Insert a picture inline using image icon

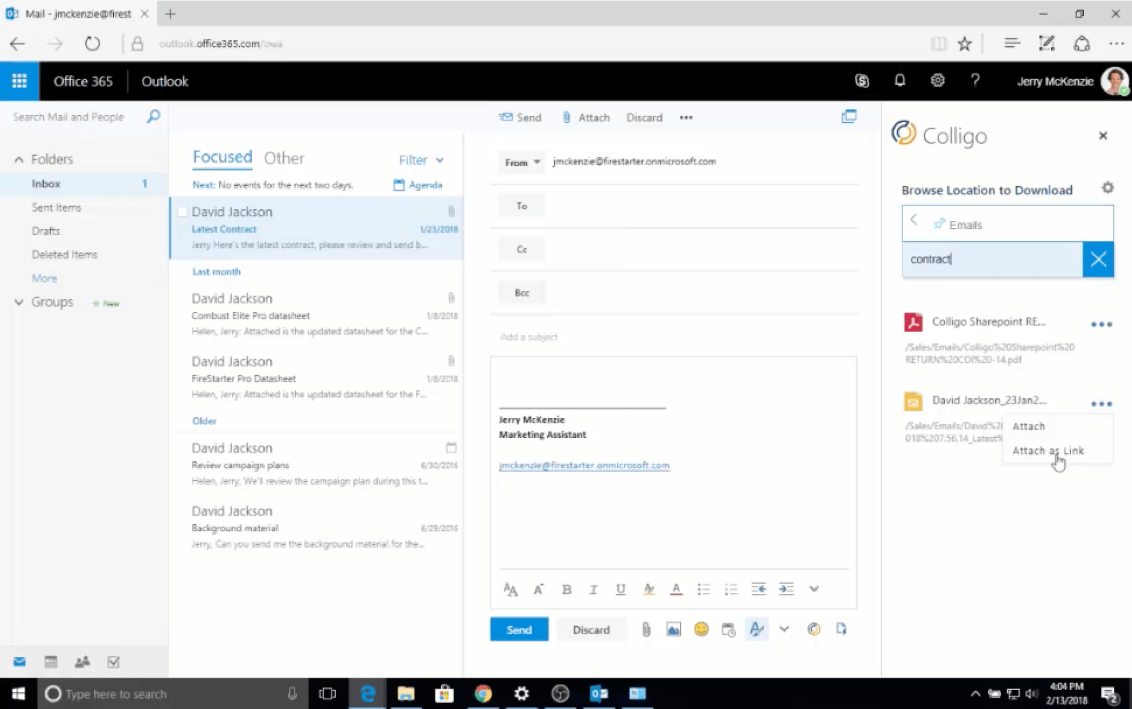(x=673, y=630)
